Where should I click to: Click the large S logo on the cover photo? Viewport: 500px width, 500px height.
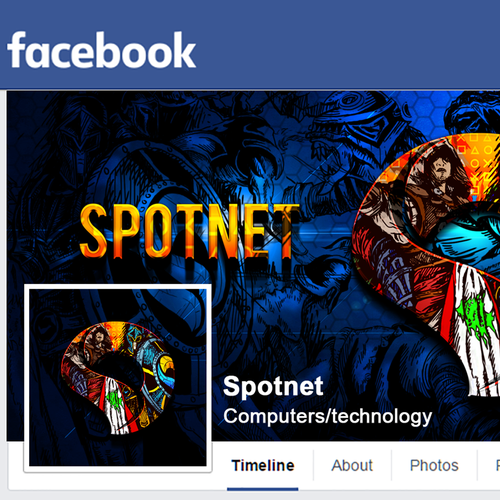427,265
